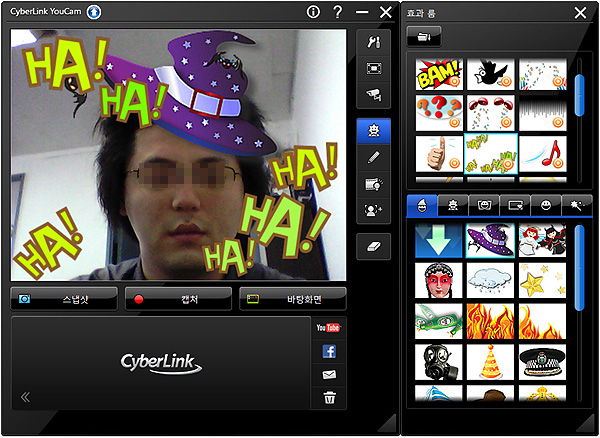Select the orange party hat thumbnail

(490, 362)
